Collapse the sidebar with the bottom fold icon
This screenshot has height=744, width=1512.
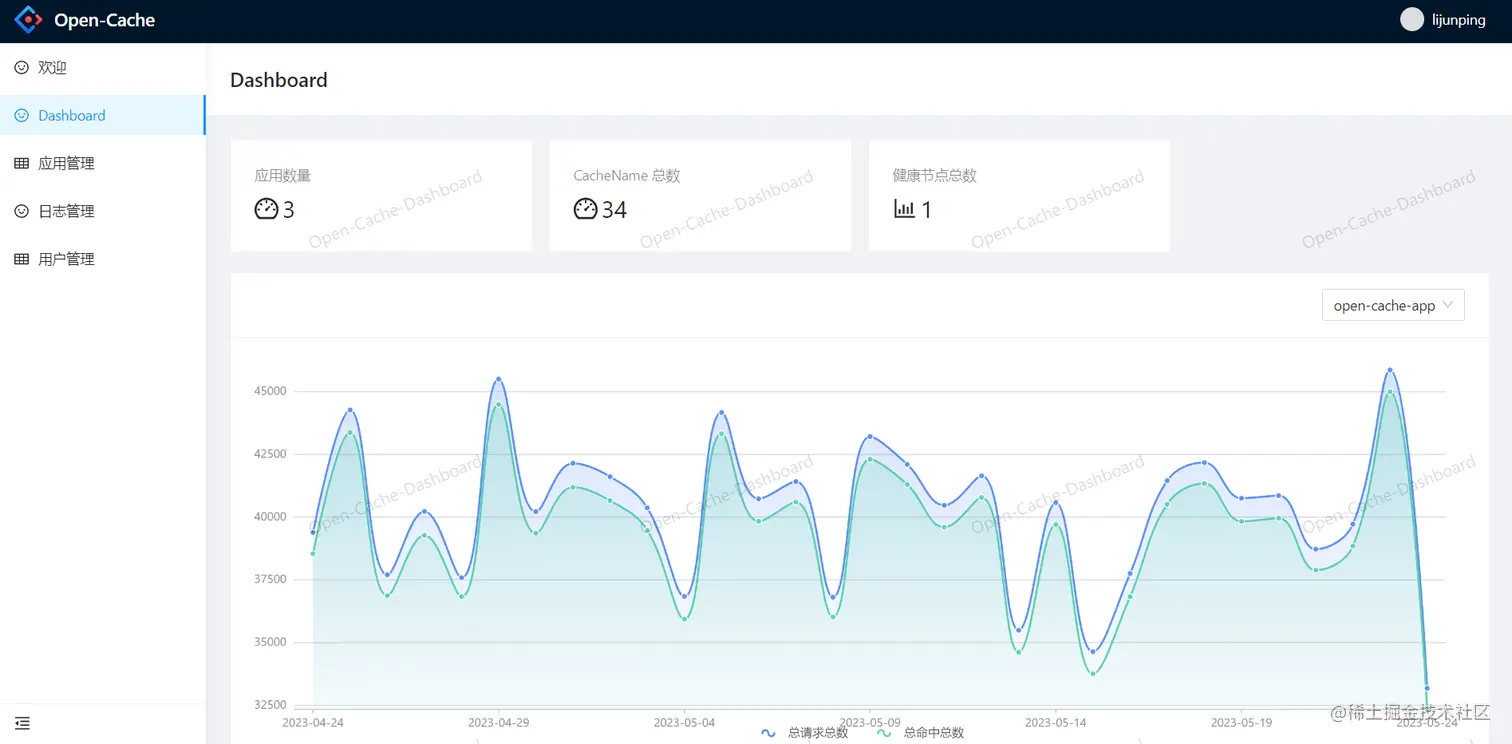click(x=22, y=723)
